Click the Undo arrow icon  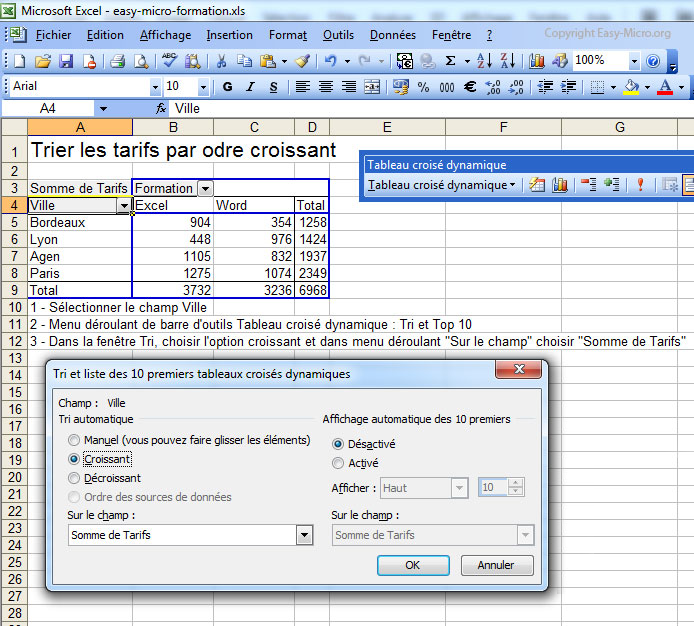[x=331, y=61]
